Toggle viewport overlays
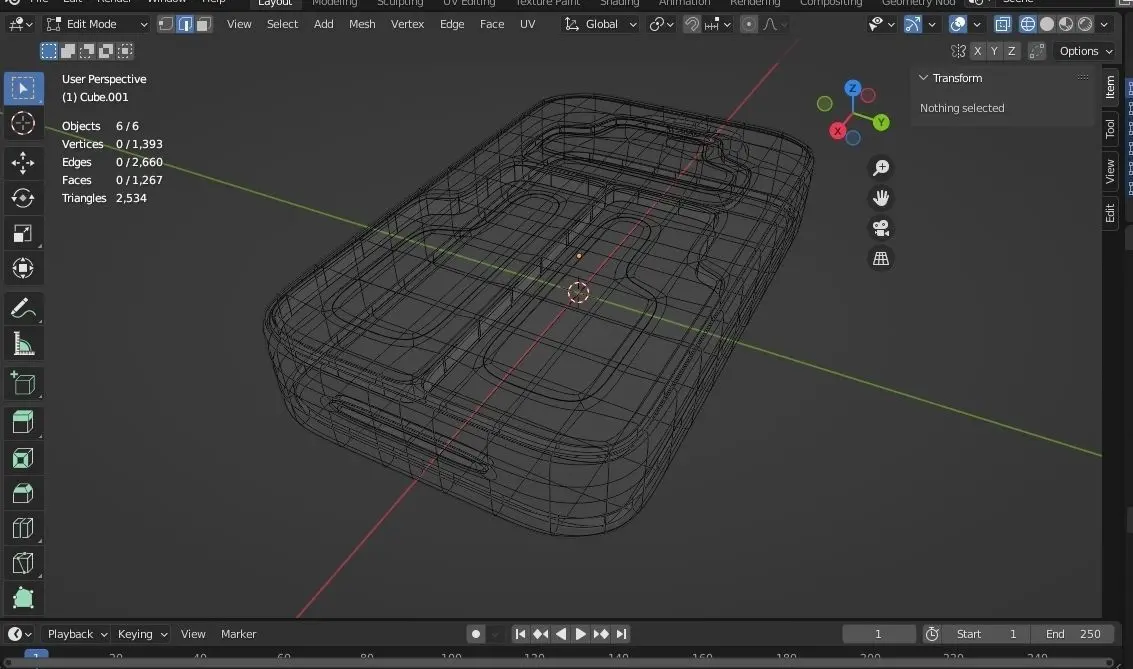This screenshot has width=1133, height=669. [958, 25]
